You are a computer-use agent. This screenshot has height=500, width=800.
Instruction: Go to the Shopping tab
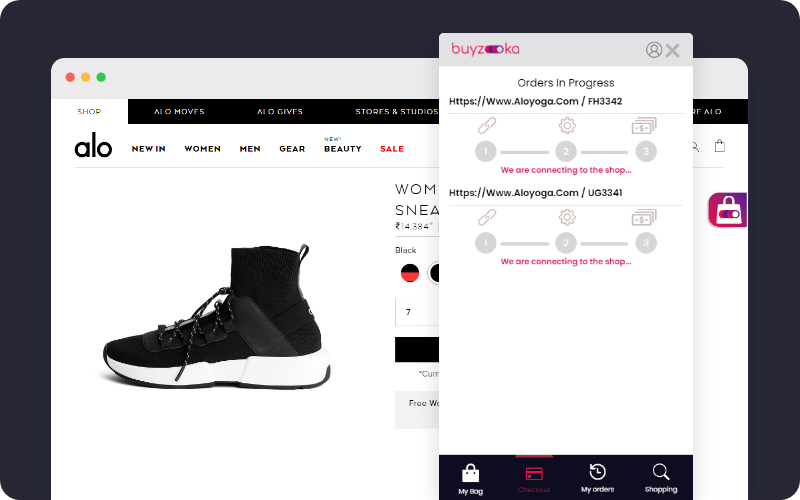coord(661,478)
